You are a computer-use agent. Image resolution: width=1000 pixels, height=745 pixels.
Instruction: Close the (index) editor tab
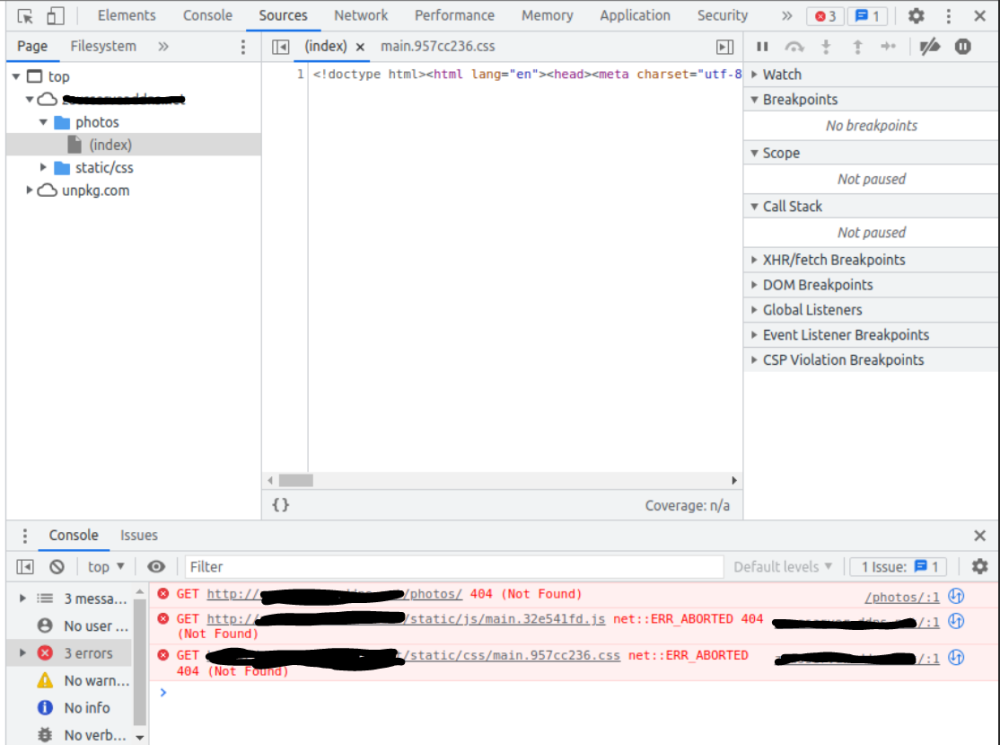coord(360,47)
